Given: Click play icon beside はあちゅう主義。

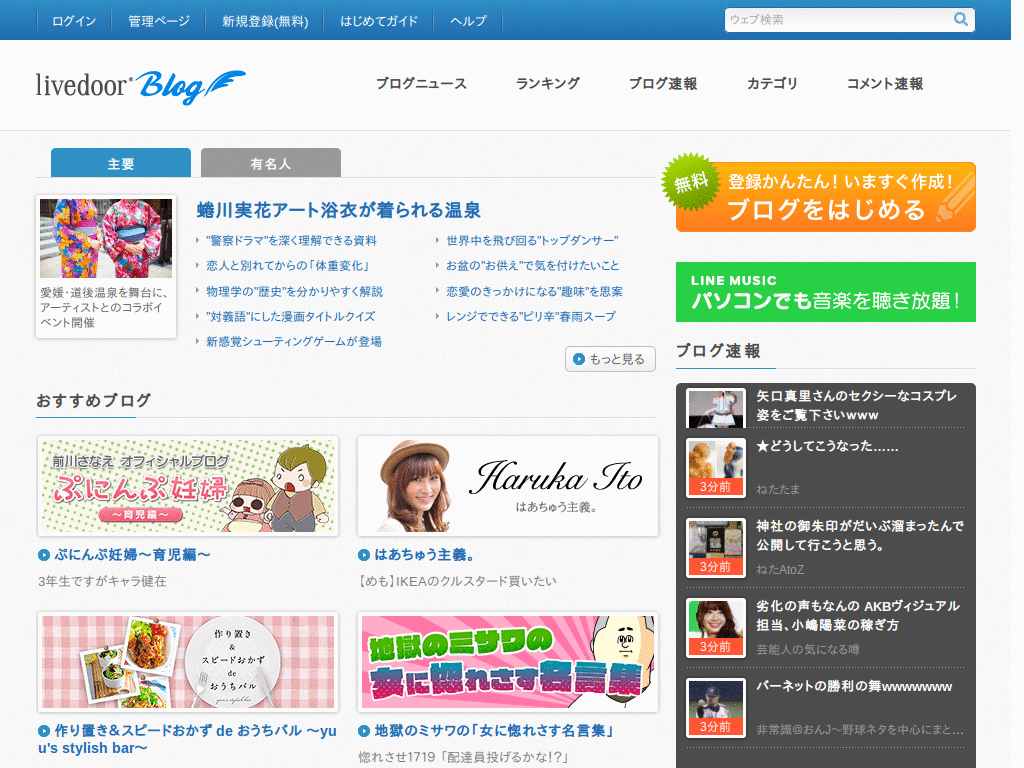Looking at the screenshot, I should pos(364,555).
